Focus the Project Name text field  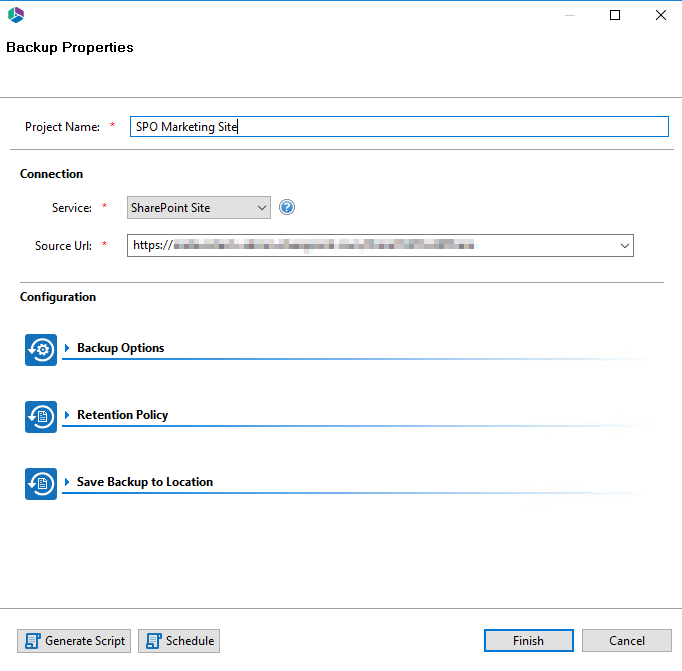398,127
